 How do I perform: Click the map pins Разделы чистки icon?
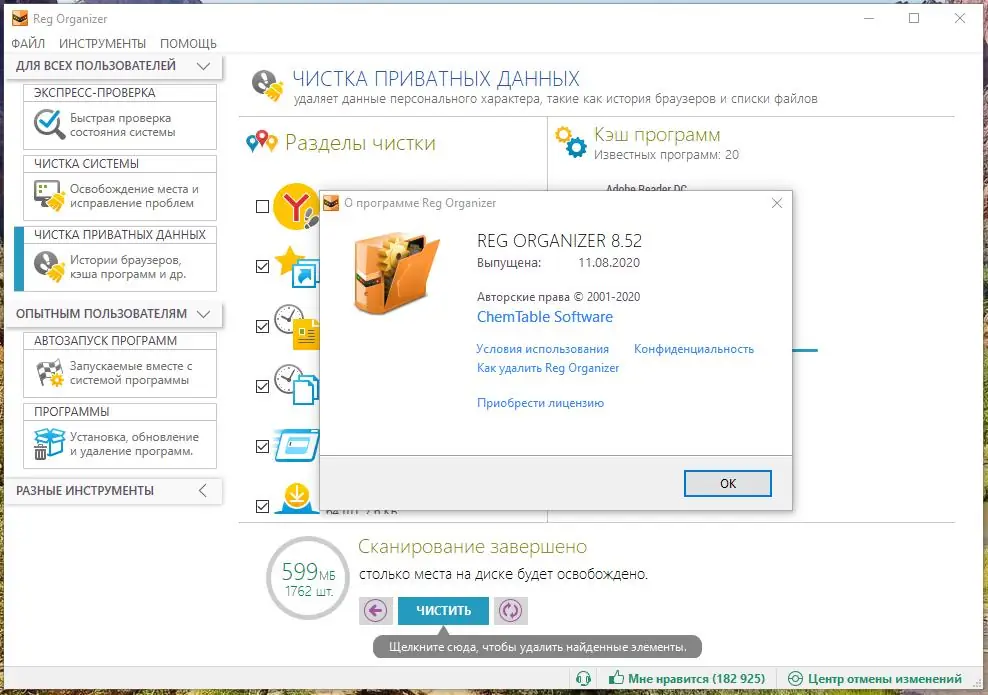[261, 142]
